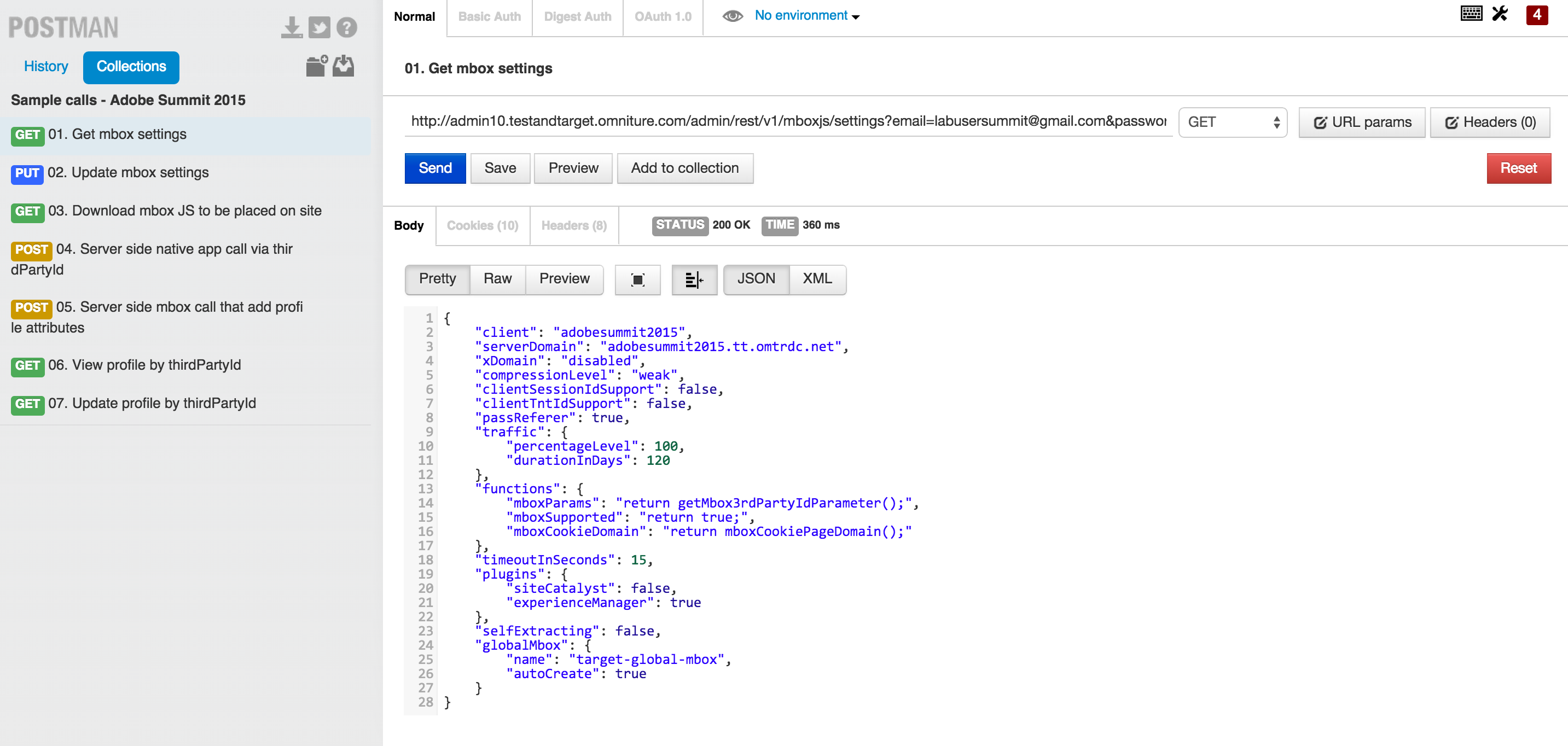Switch to the History tab
The height and width of the screenshot is (746, 1568).
(45, 66)
